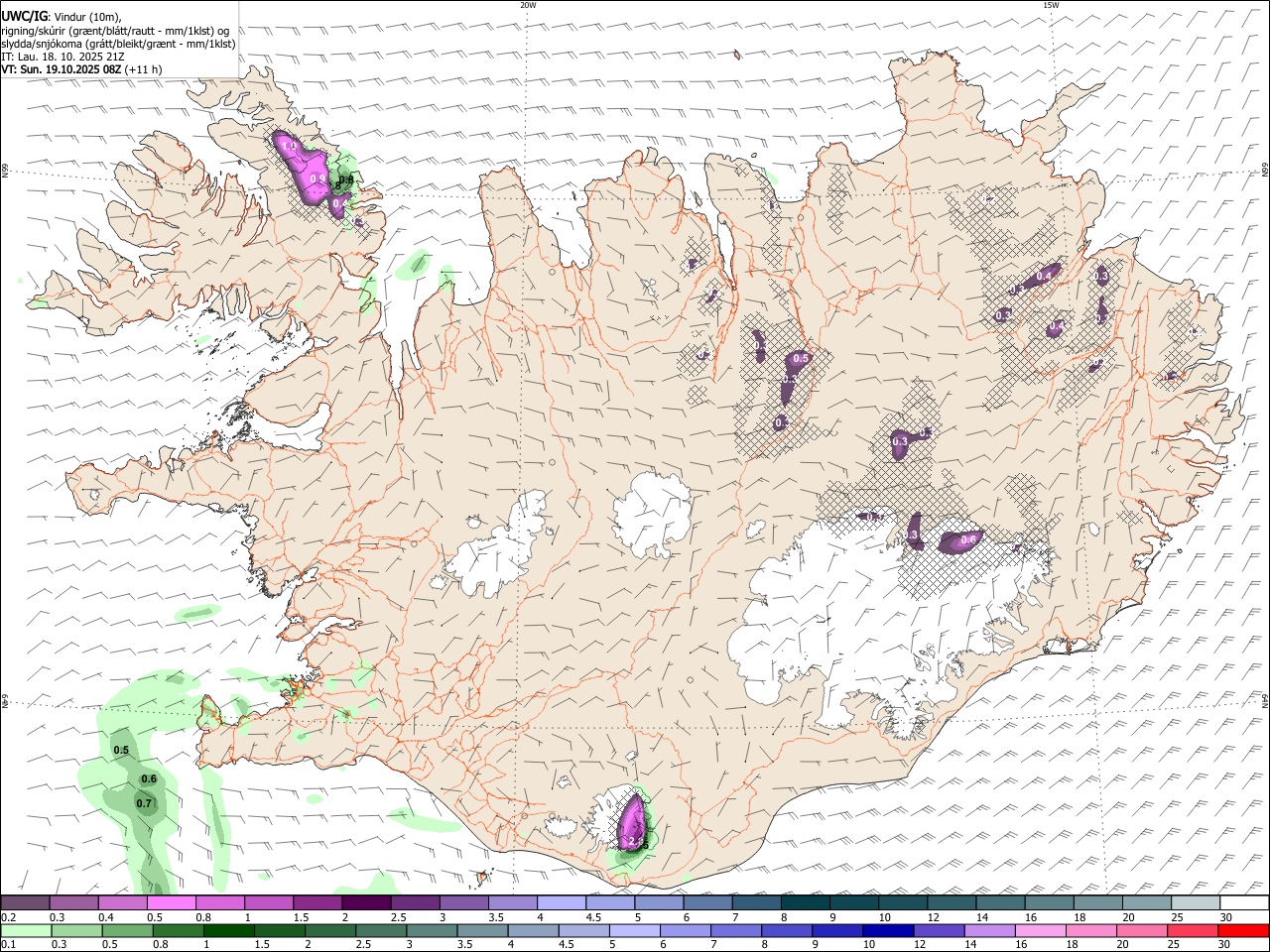
Task: Select the 'IT: Lau. 18. 10. 2025 21Z' line
Action: (63, 57)
